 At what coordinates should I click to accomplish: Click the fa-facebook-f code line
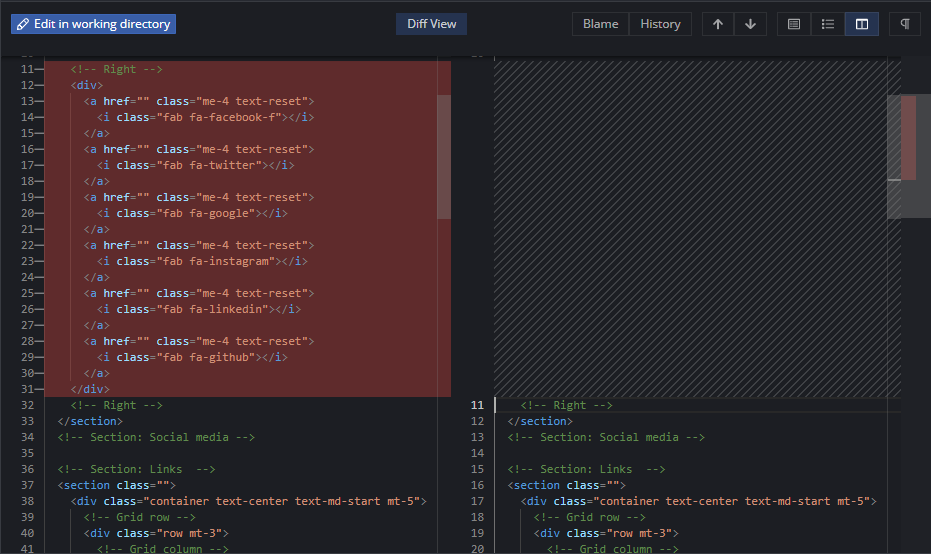tap(205, 117)
